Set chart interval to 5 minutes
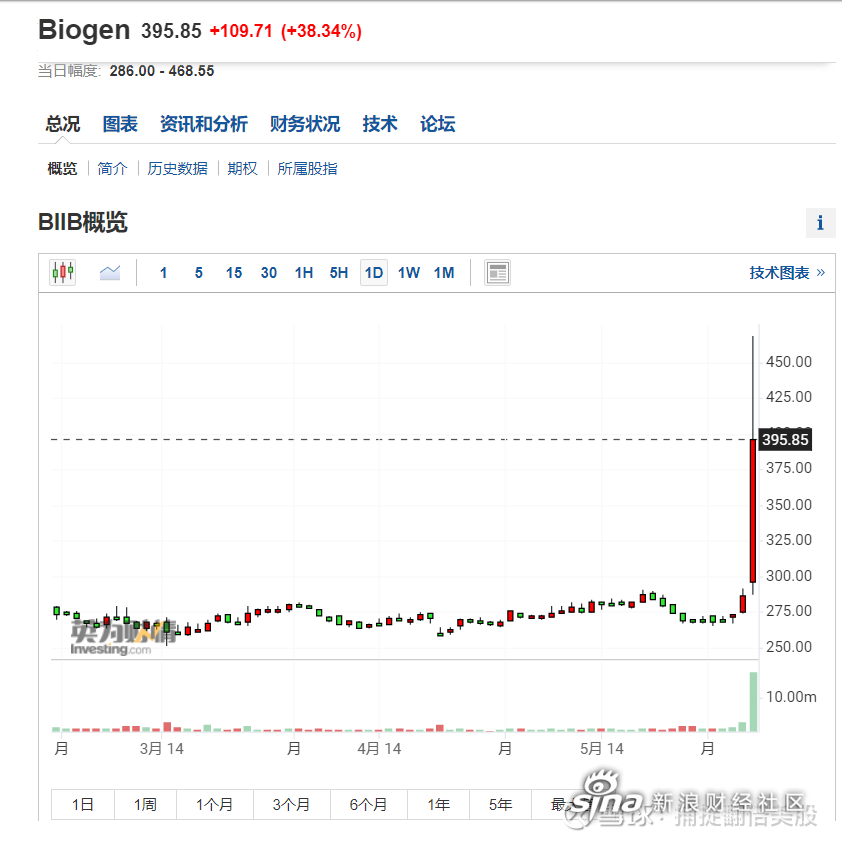 199,273
